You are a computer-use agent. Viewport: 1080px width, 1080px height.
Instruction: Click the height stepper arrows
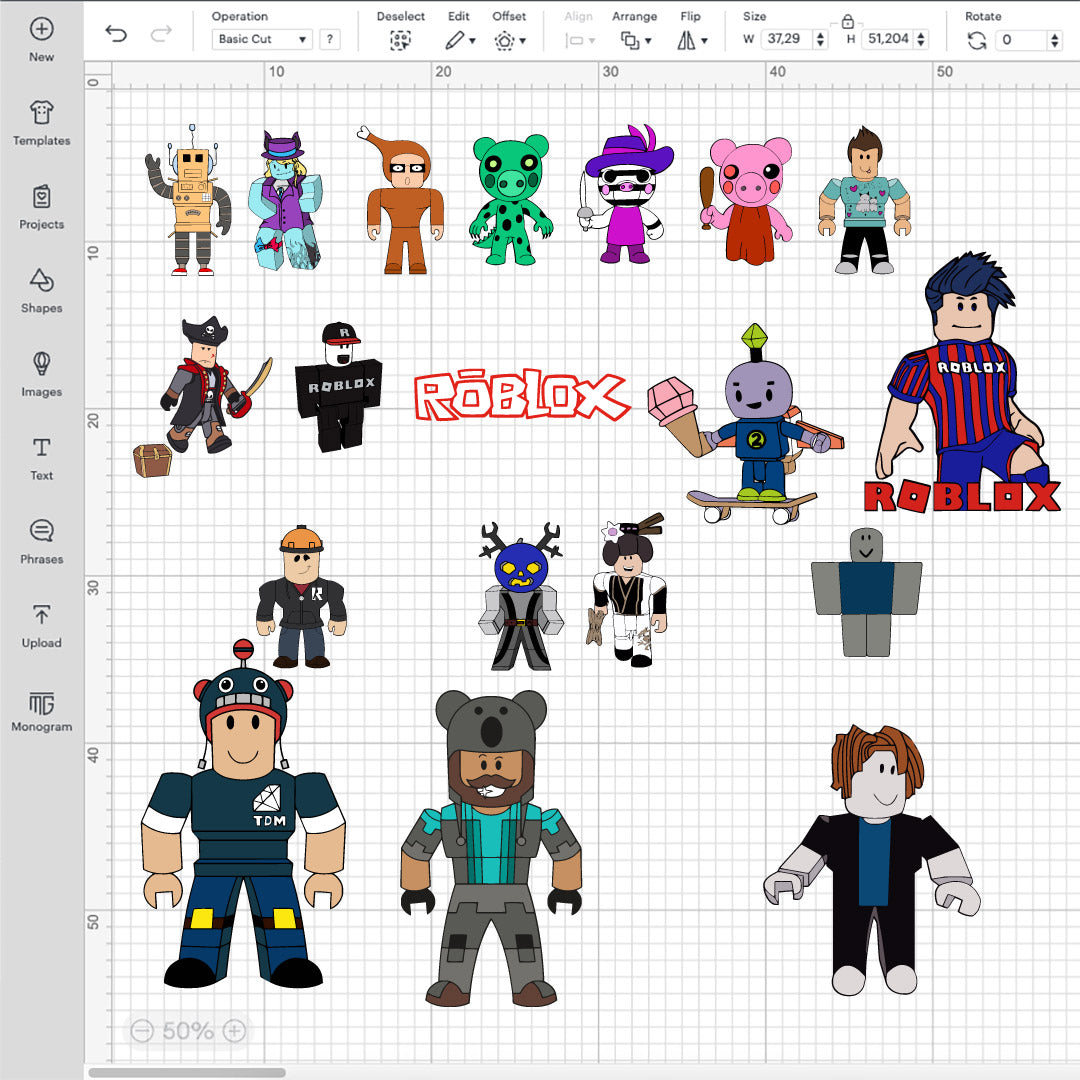(x=921, y=39)
